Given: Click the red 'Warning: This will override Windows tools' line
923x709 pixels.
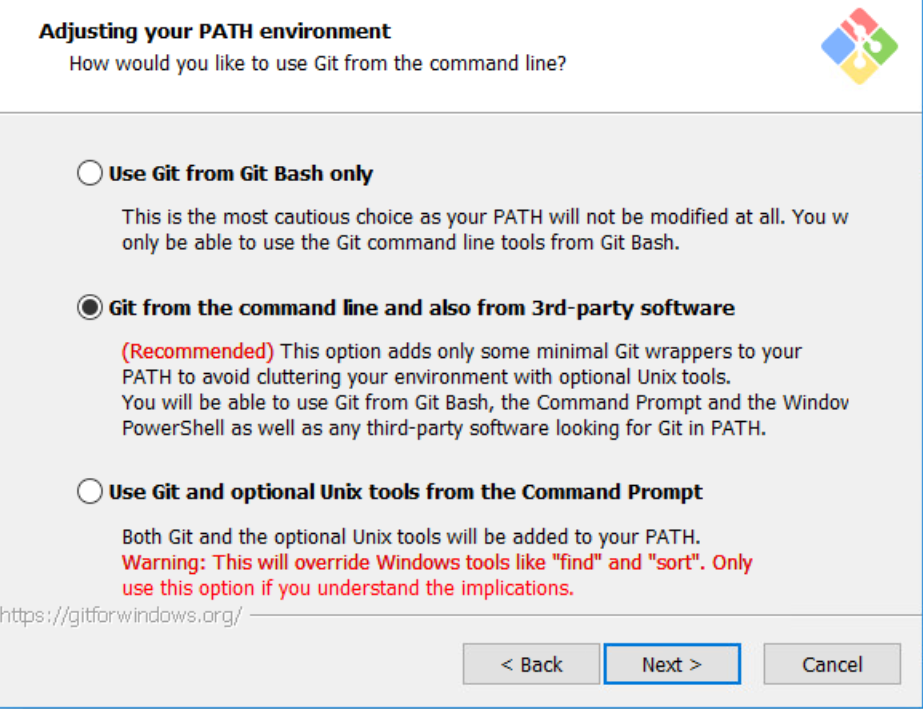Looking at the screenshot, I should (437, 562).
